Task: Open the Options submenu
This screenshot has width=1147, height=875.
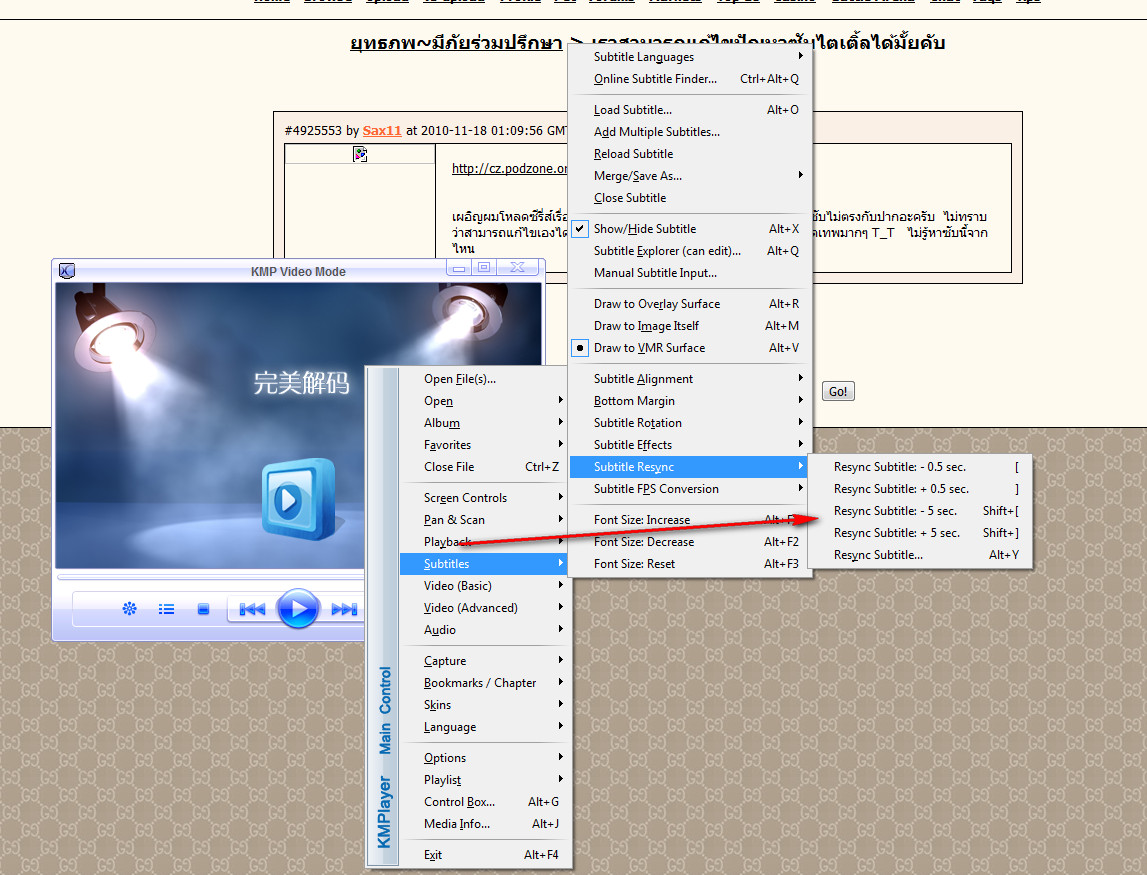Action: coord(484,758)
